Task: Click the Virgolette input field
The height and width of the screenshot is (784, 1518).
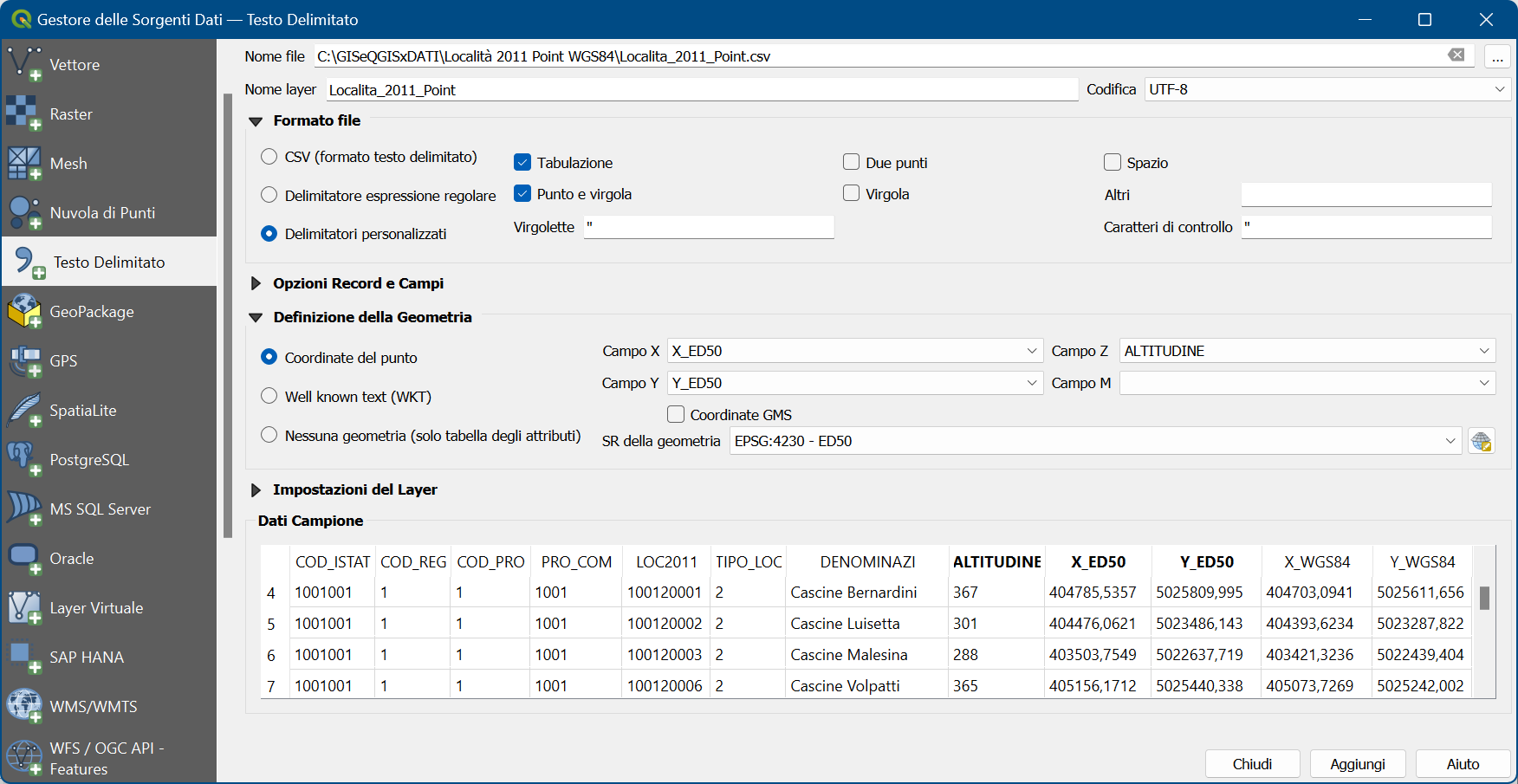Action: click(709, 227)
